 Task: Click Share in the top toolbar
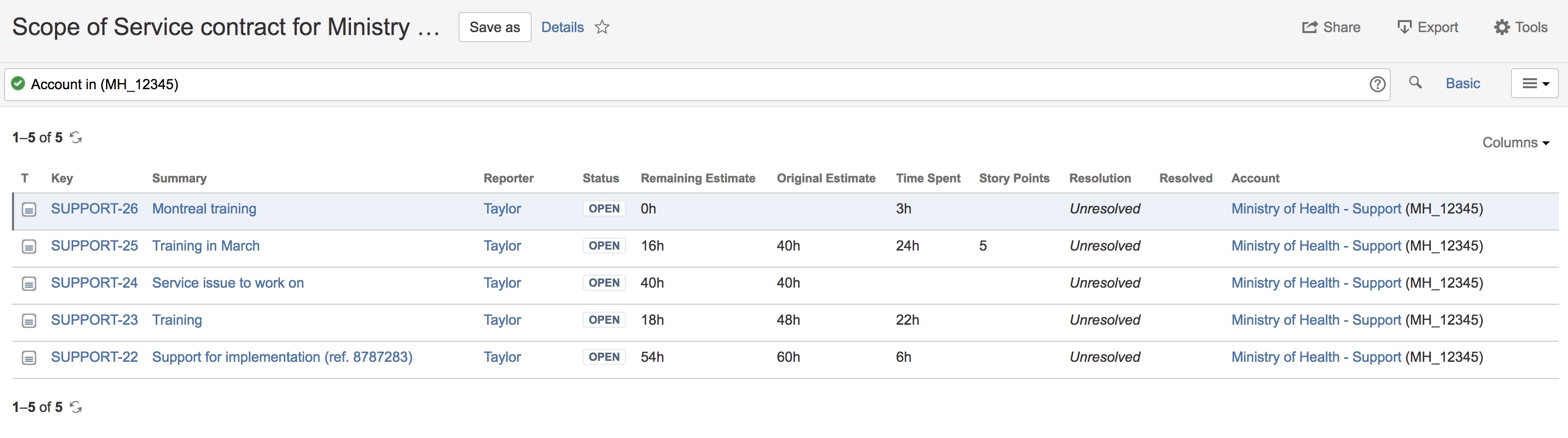pos(1331,28)
